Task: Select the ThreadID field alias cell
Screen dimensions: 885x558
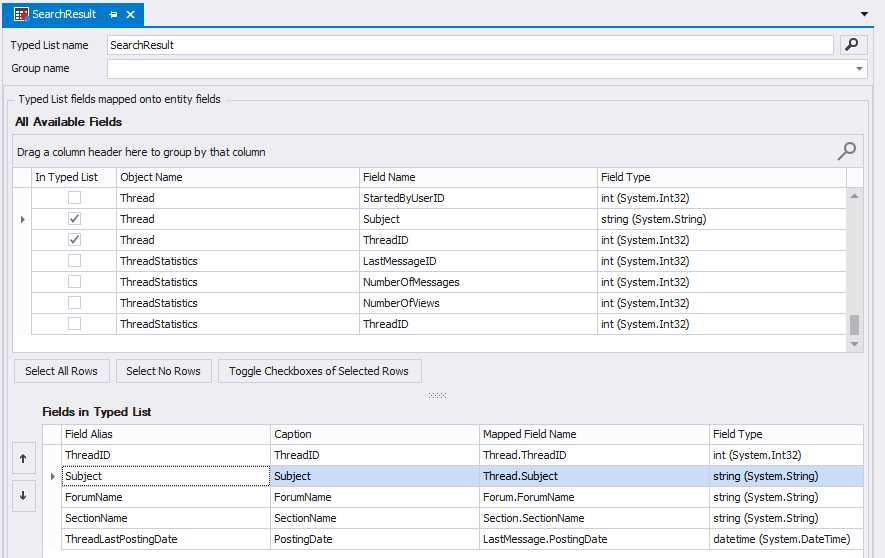Action: coord(165,455)
